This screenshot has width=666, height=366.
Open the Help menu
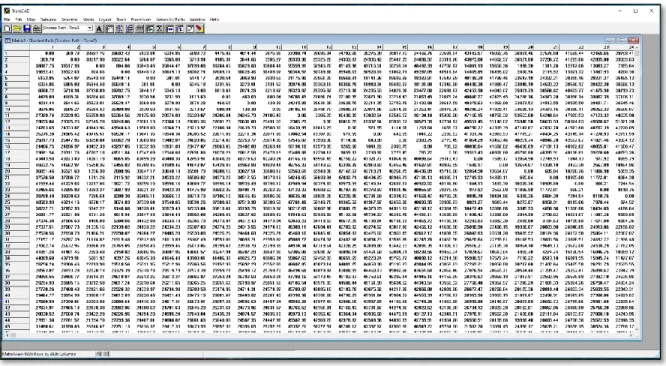click(x=214, y=20)
